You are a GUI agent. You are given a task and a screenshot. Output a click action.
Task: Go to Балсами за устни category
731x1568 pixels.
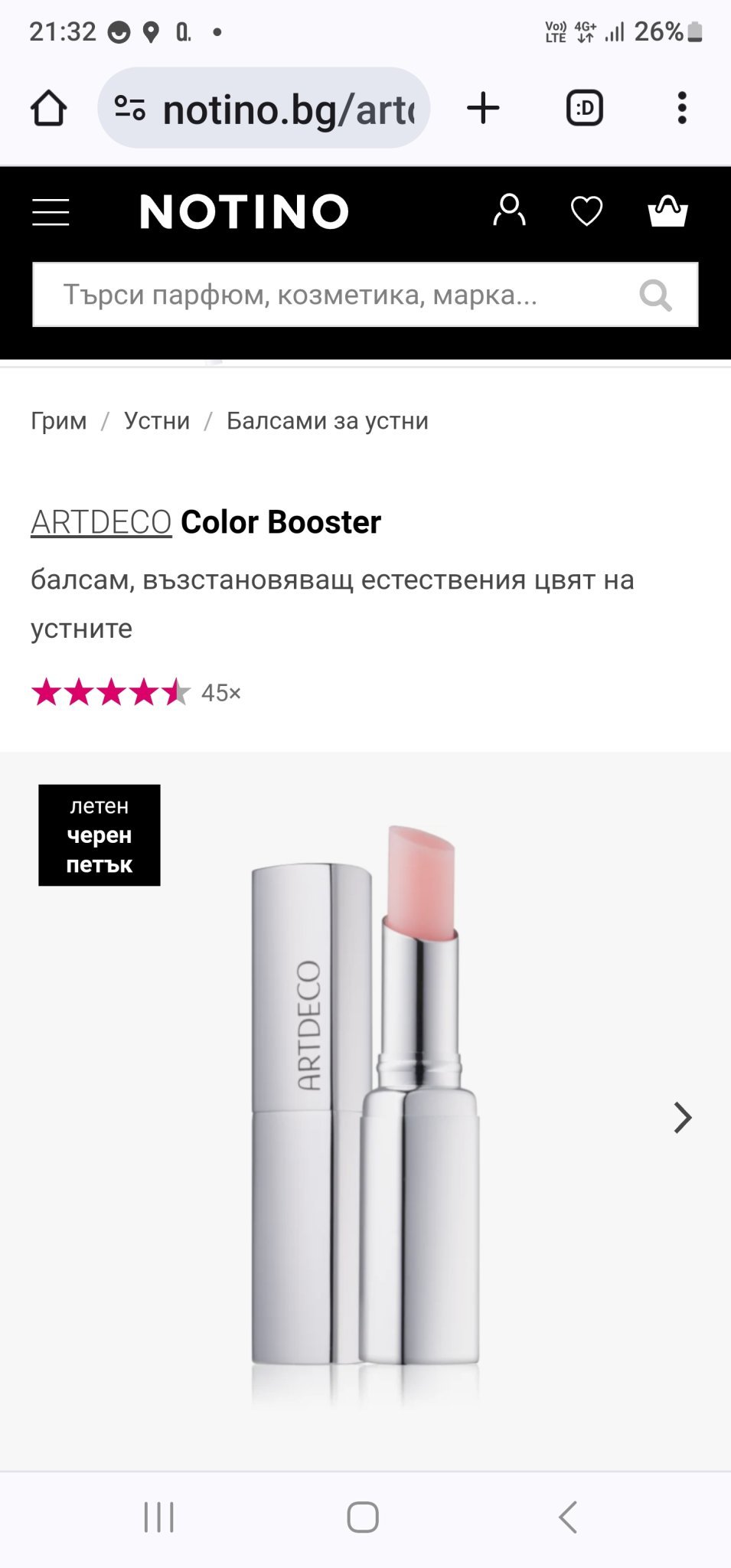[328, 421]
